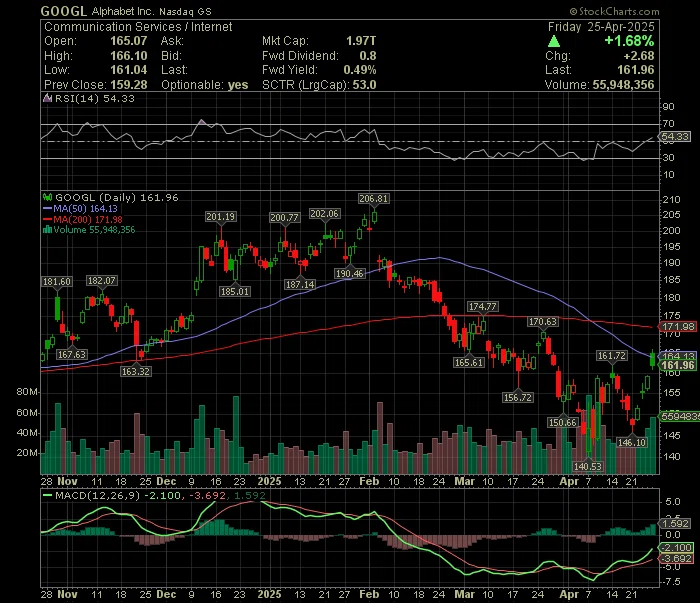The width and height of the screenshot is (700, 603).
Task: Click the MACD line tag '-2.100'
Action: point(676,547)
